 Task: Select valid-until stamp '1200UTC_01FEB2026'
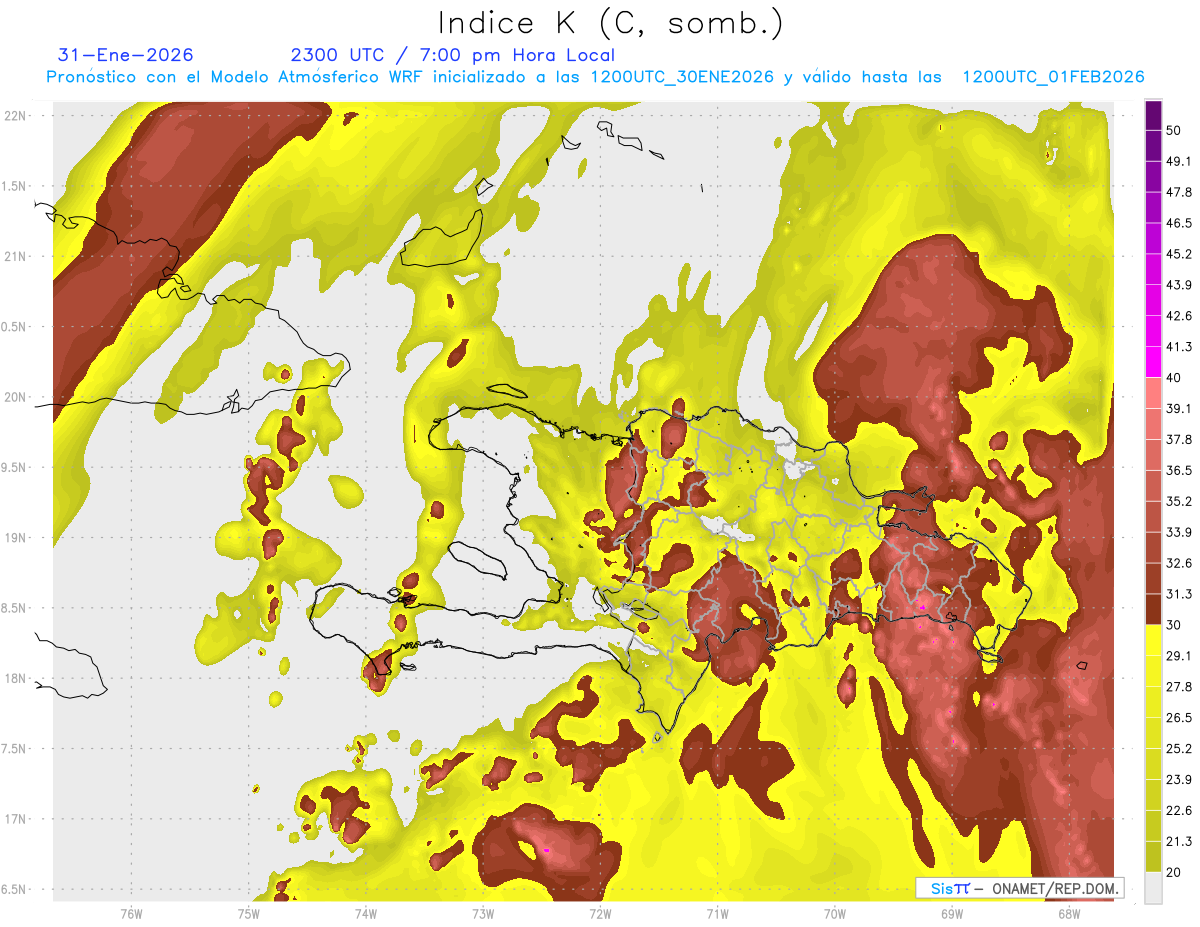[x=1053, y=77]
